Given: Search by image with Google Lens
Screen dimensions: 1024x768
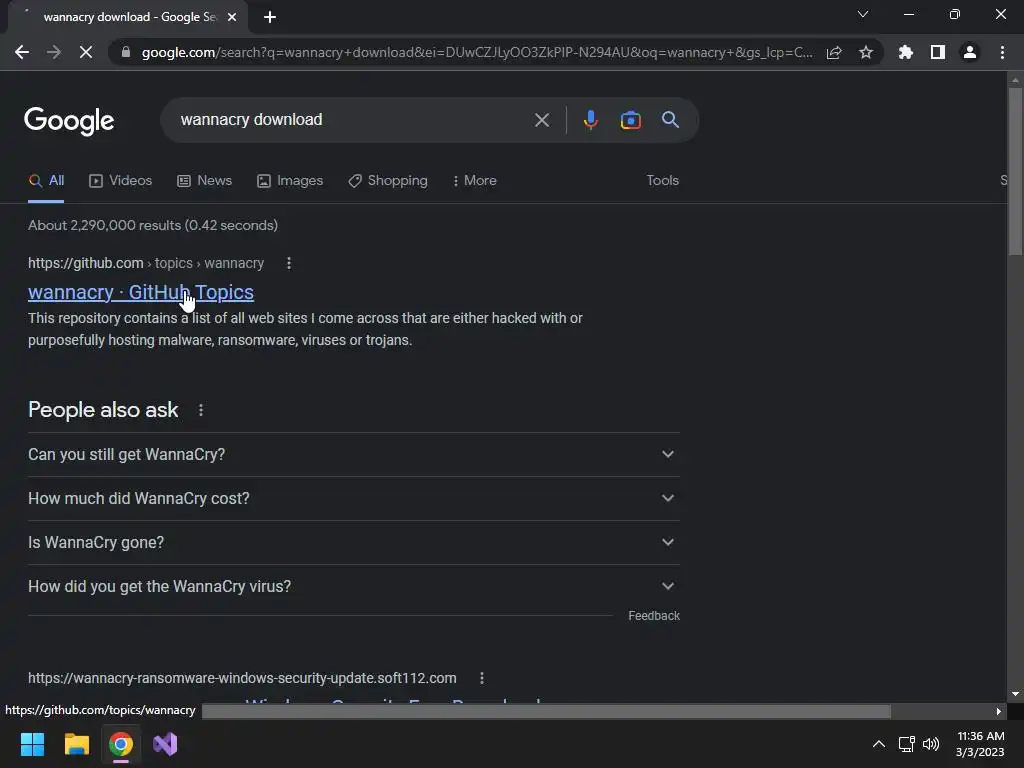Looking at the screenshot, I should (x=630, y=120).
